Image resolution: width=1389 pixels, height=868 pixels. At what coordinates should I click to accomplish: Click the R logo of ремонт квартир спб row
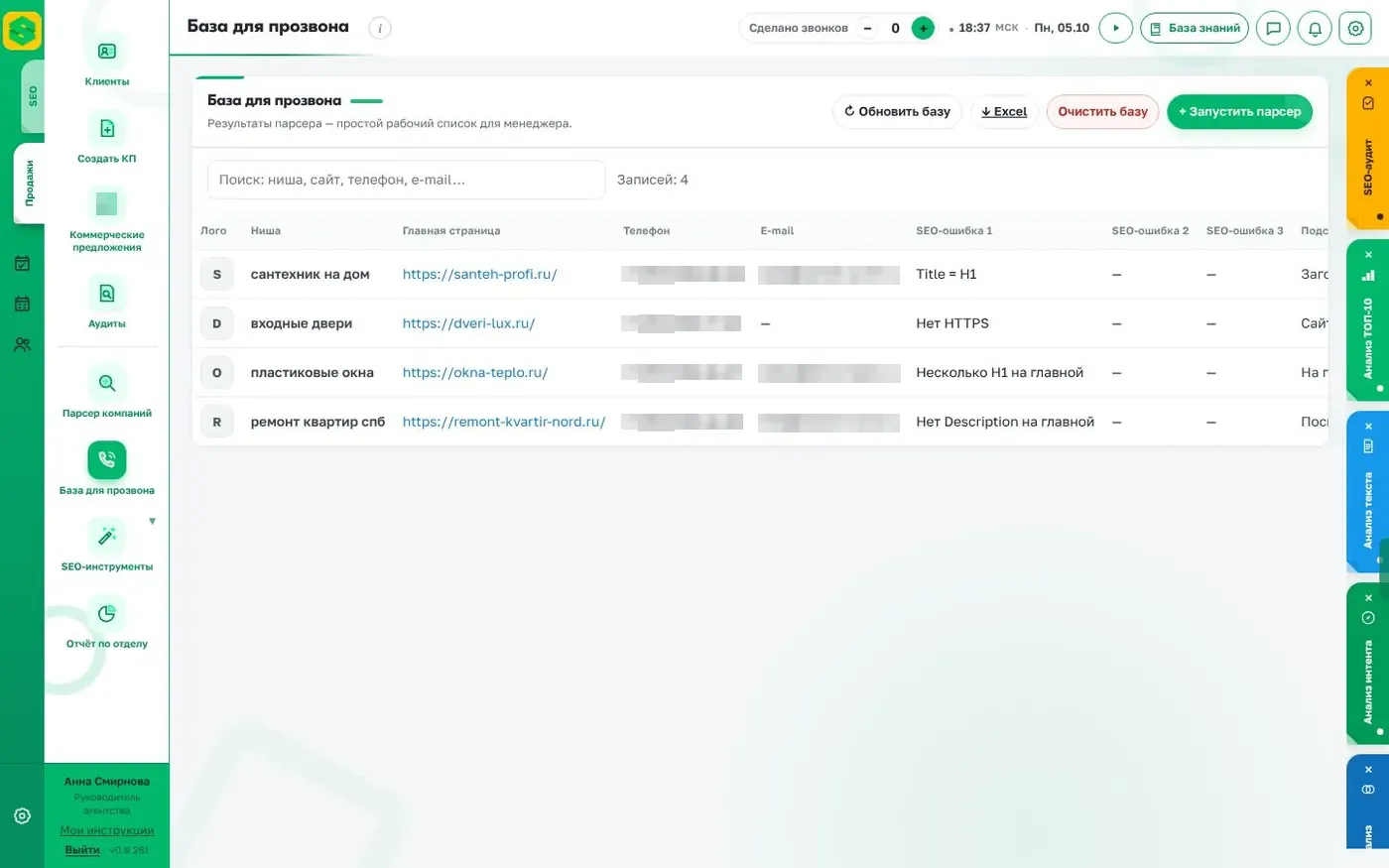217,422
